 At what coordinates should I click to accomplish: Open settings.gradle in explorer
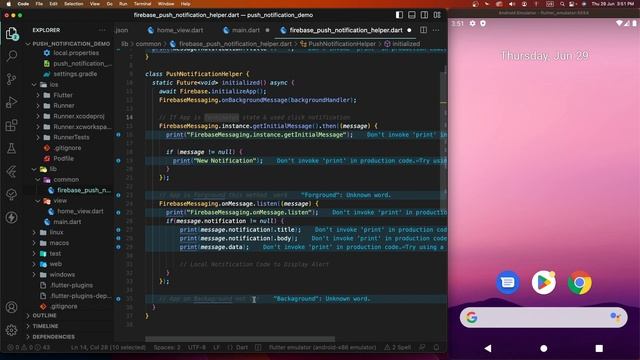pyautogui.click(x=70, y=74)
